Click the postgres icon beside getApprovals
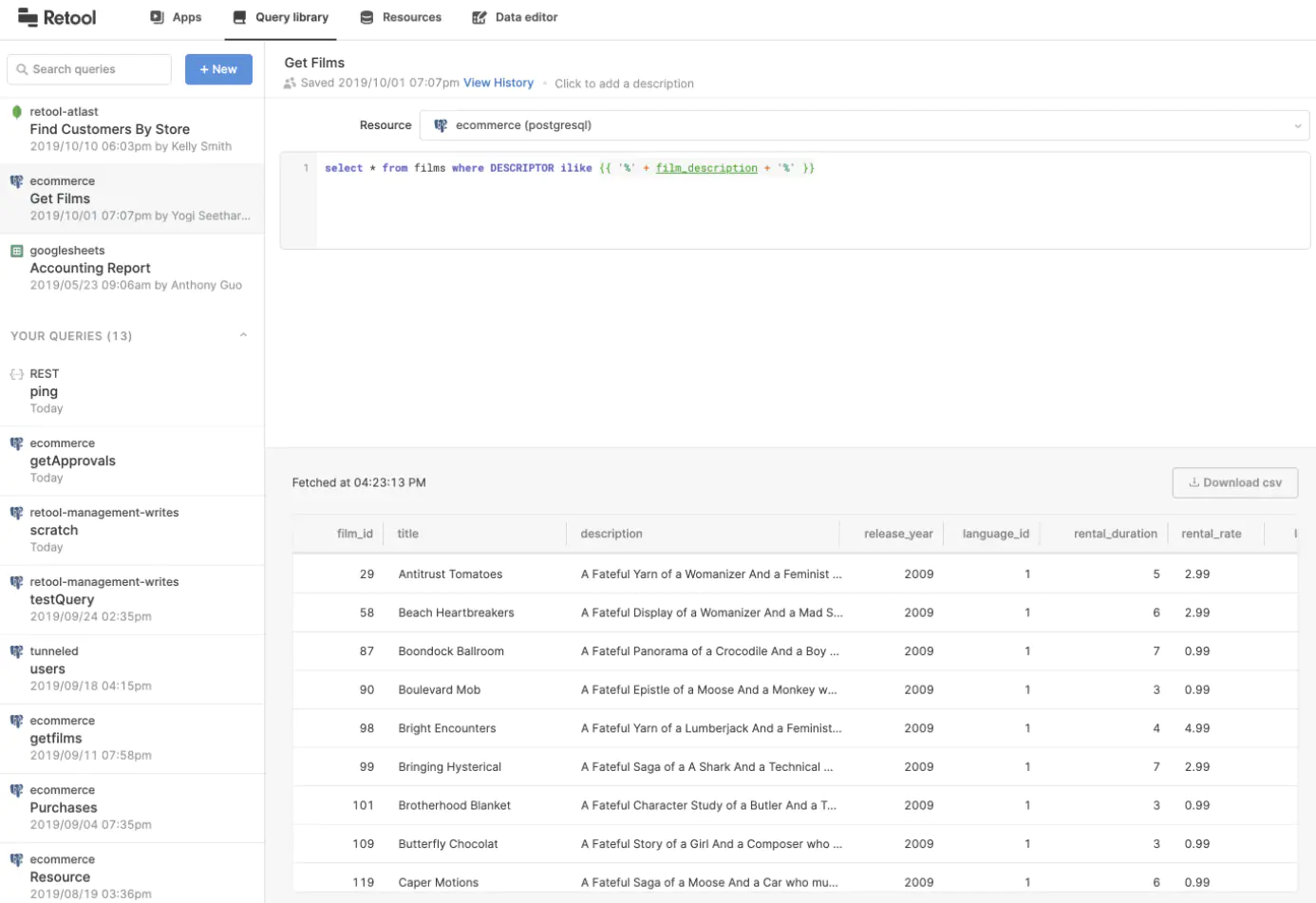Viewport: 1316px width, 903px height. pos(16,443)
